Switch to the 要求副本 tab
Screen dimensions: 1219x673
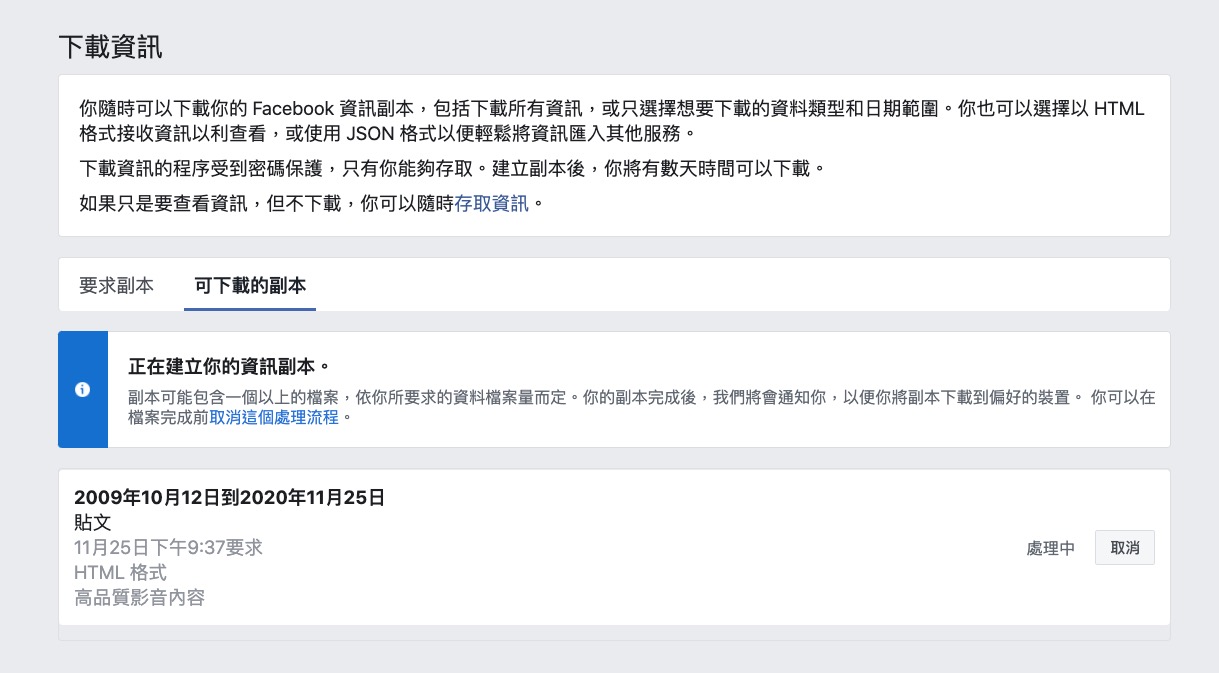[x=116, y=286]
